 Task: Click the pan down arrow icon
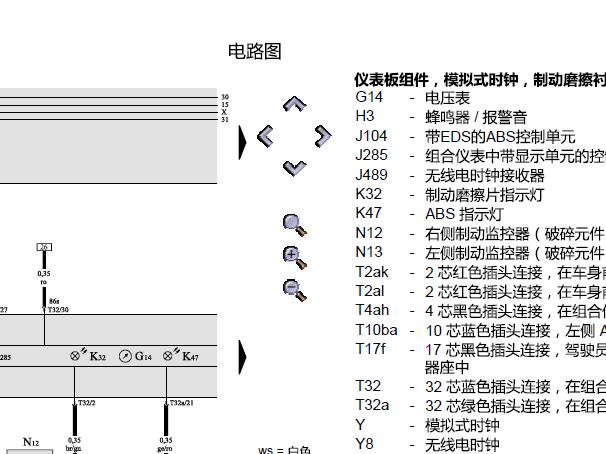click(x=294, y=168)
